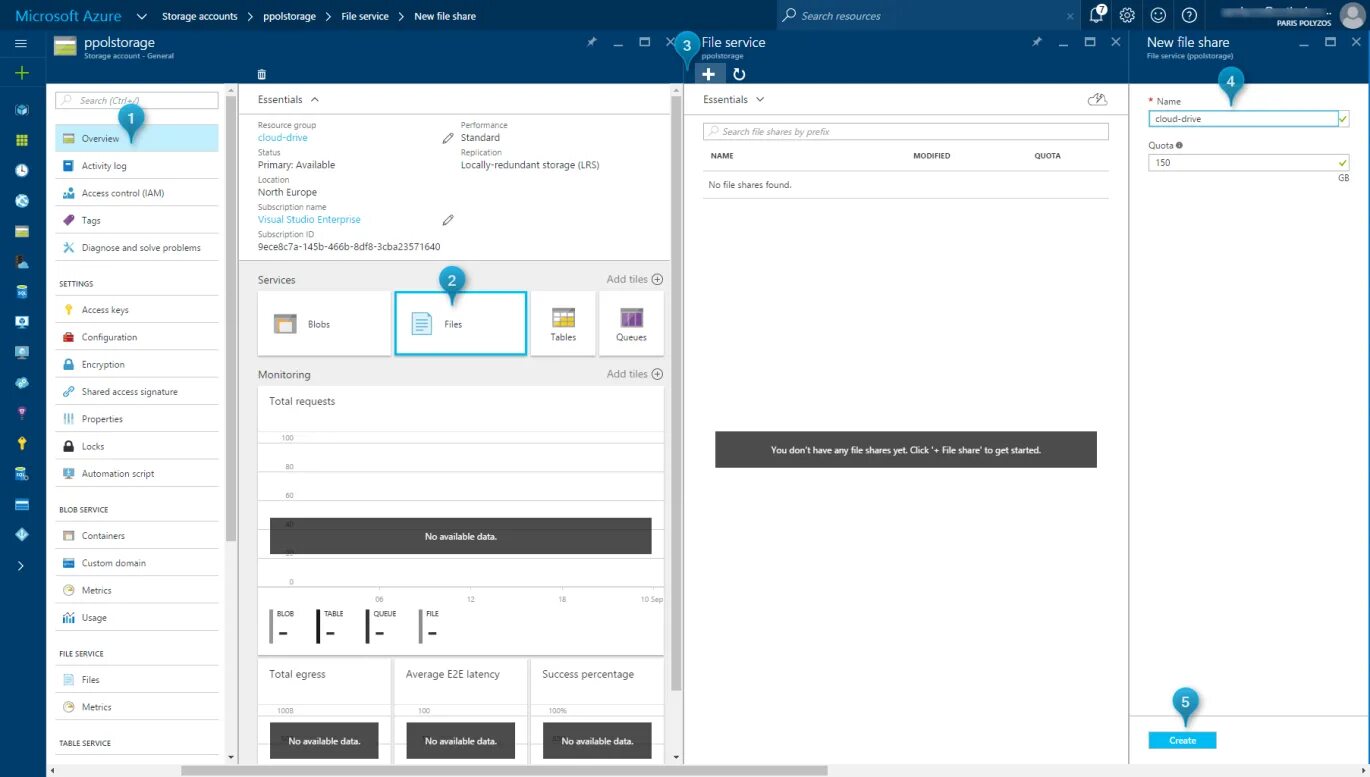Refresh the File service list

pos(739,74)
